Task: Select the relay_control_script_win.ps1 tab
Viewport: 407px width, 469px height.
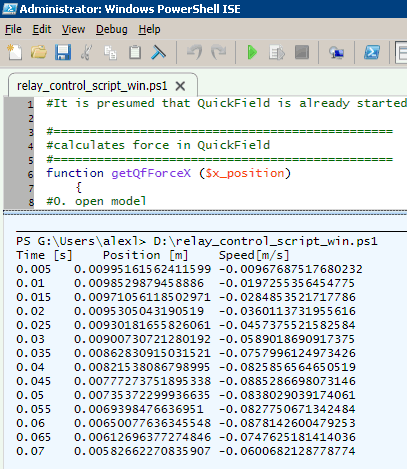Action: [92, 86]
